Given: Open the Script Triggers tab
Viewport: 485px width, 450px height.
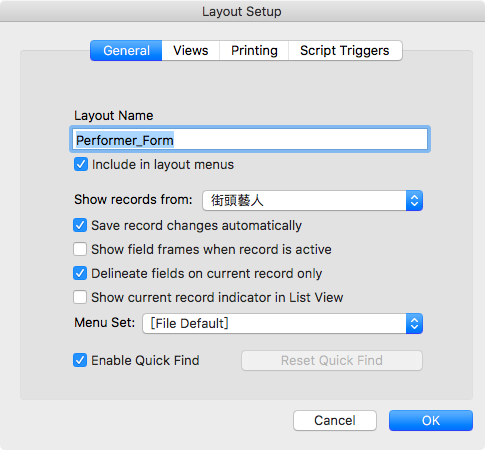Looking at the screenshot, I should coord(345,51).
